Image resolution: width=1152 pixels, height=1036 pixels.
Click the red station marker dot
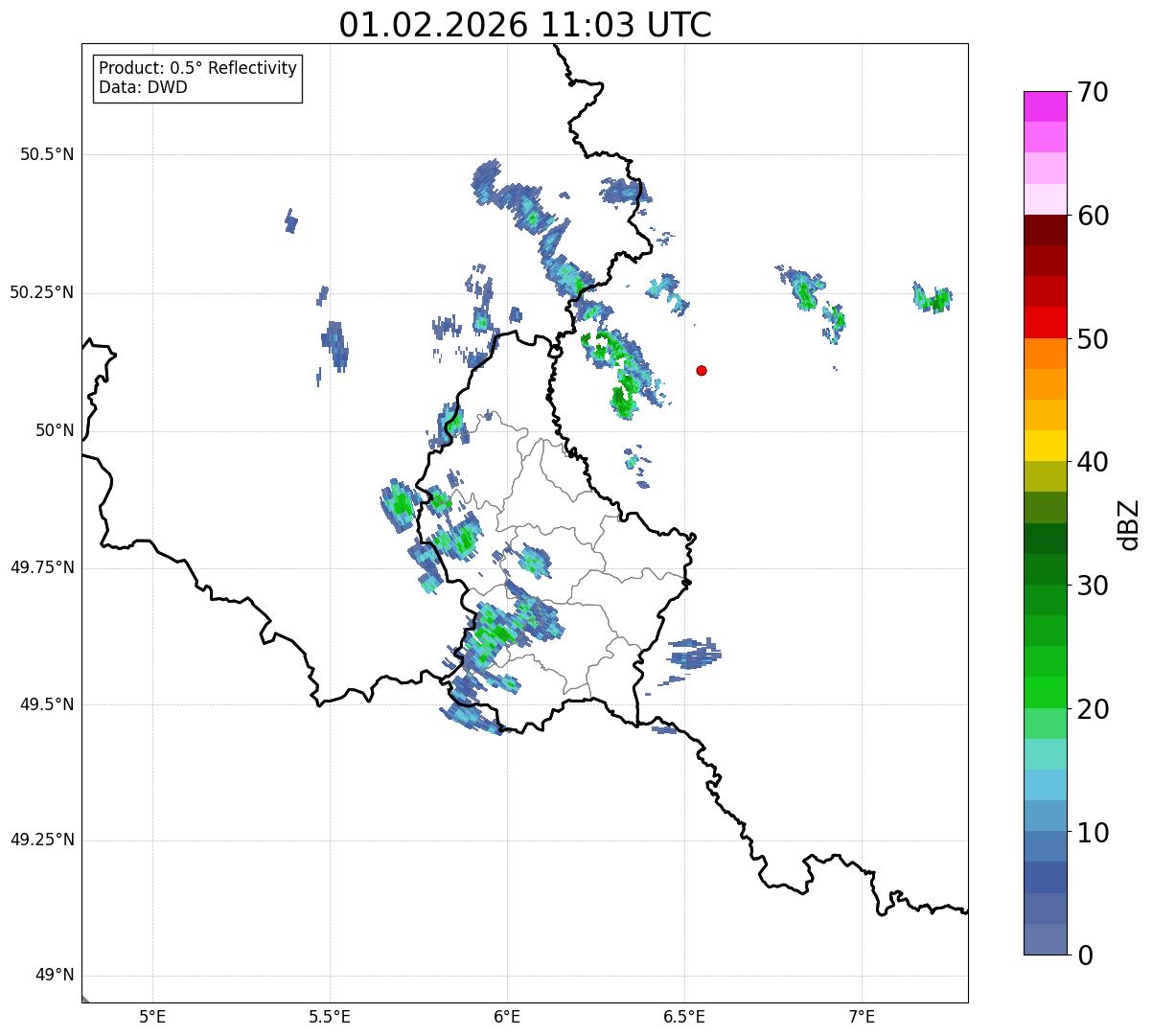[x=702, y=370]
